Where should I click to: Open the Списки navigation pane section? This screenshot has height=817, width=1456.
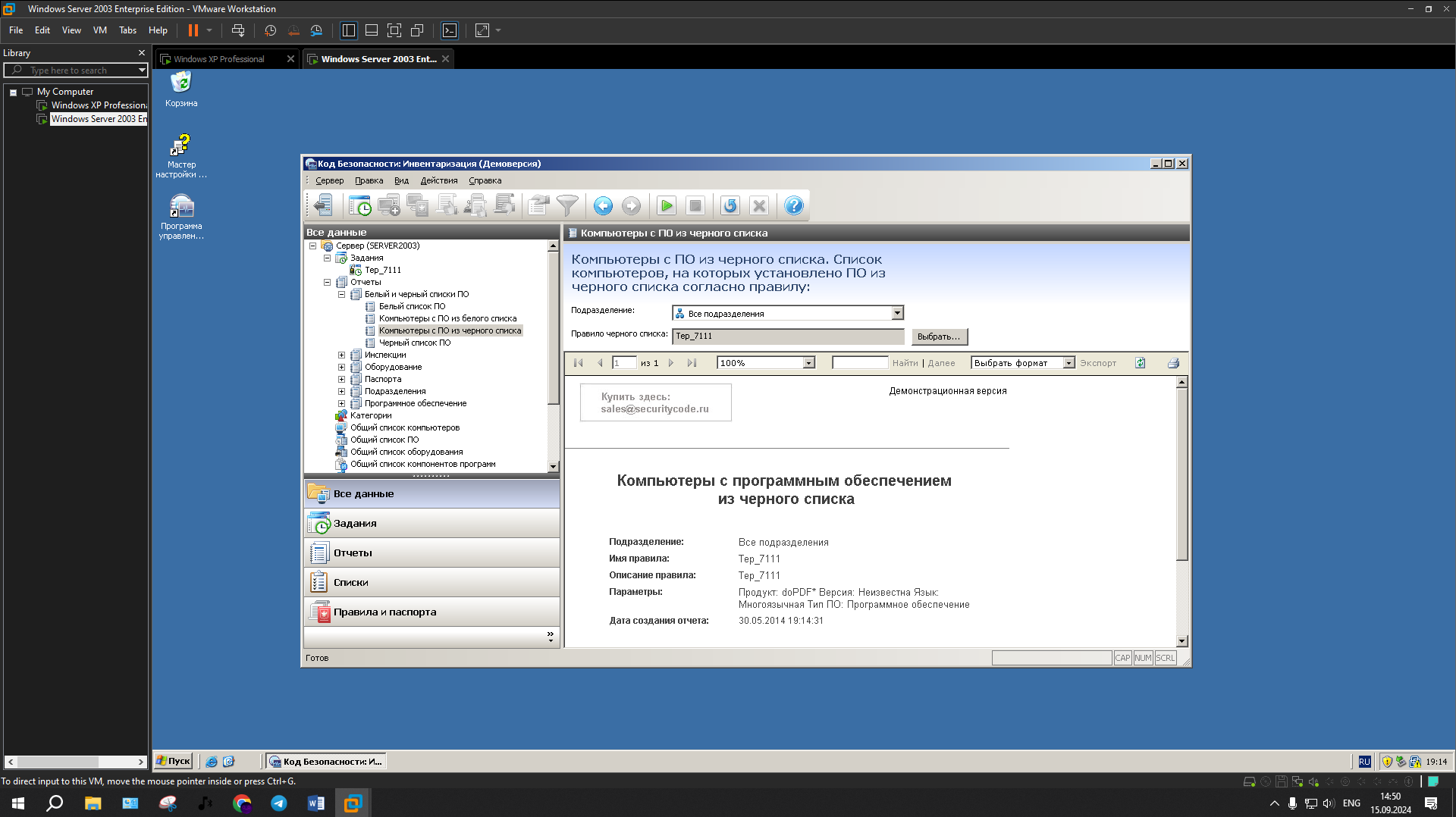point(431,582)
